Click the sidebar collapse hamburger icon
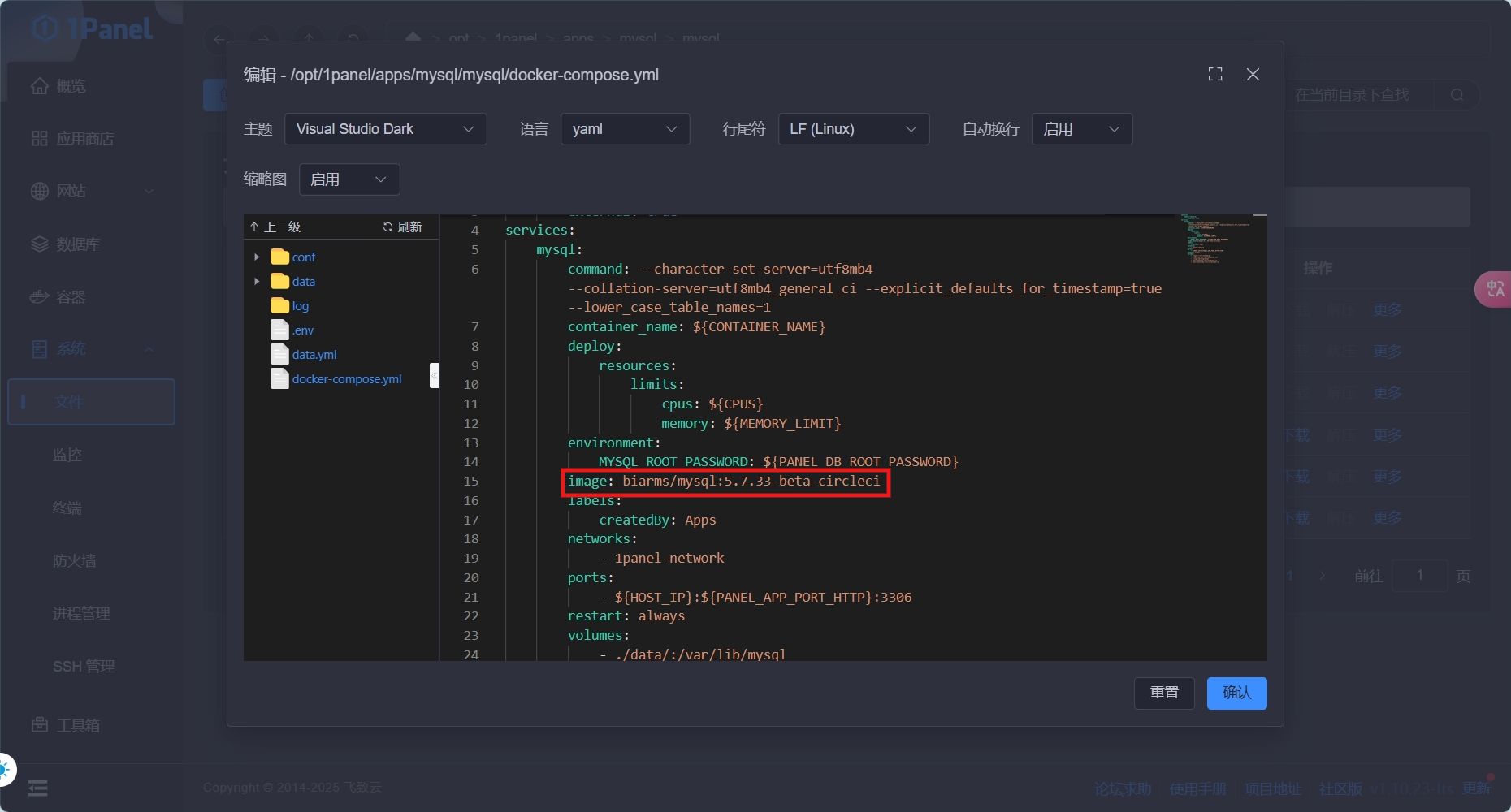Image resolution: width=1511 pixels, height=812 pixels. tap(38, 788)
